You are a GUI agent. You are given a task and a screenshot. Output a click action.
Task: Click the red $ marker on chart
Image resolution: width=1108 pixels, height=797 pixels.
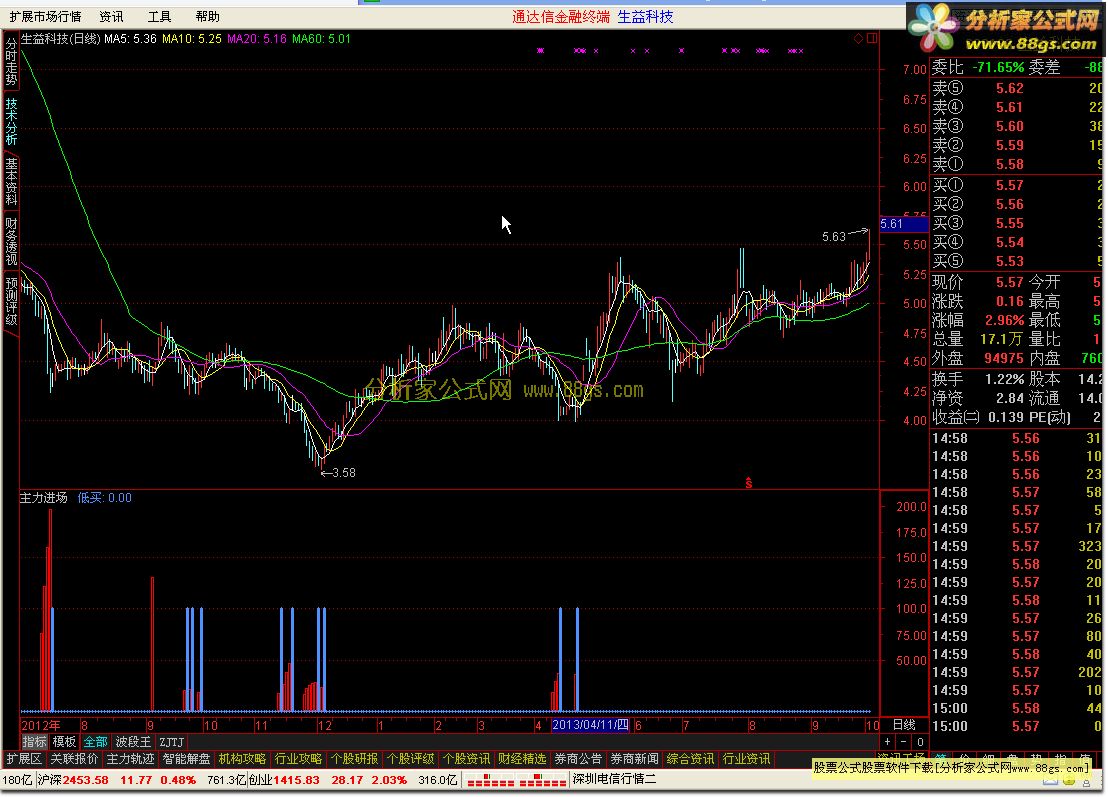[748, 483]
